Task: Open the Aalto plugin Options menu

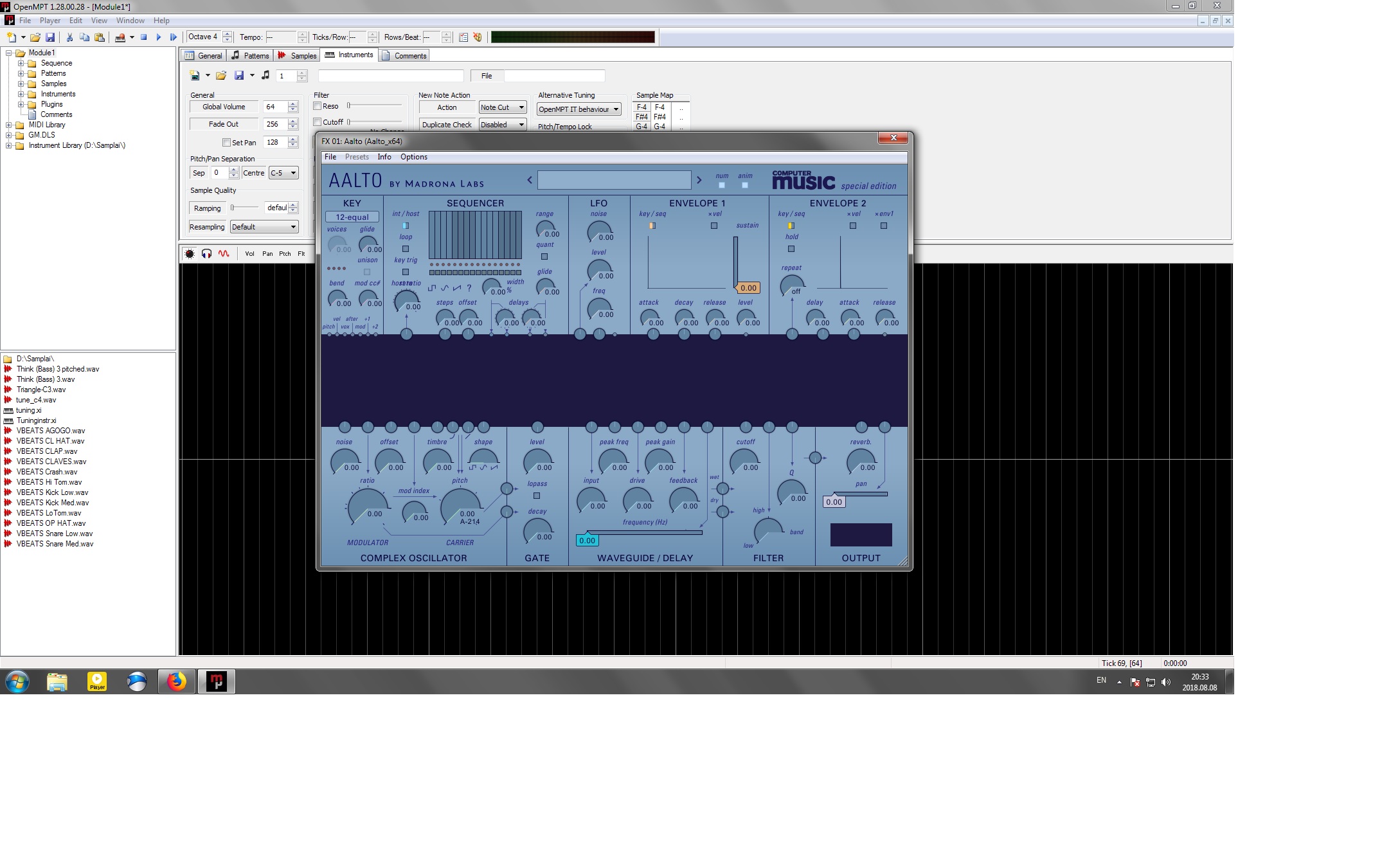Action: click(x=414, y=157)
